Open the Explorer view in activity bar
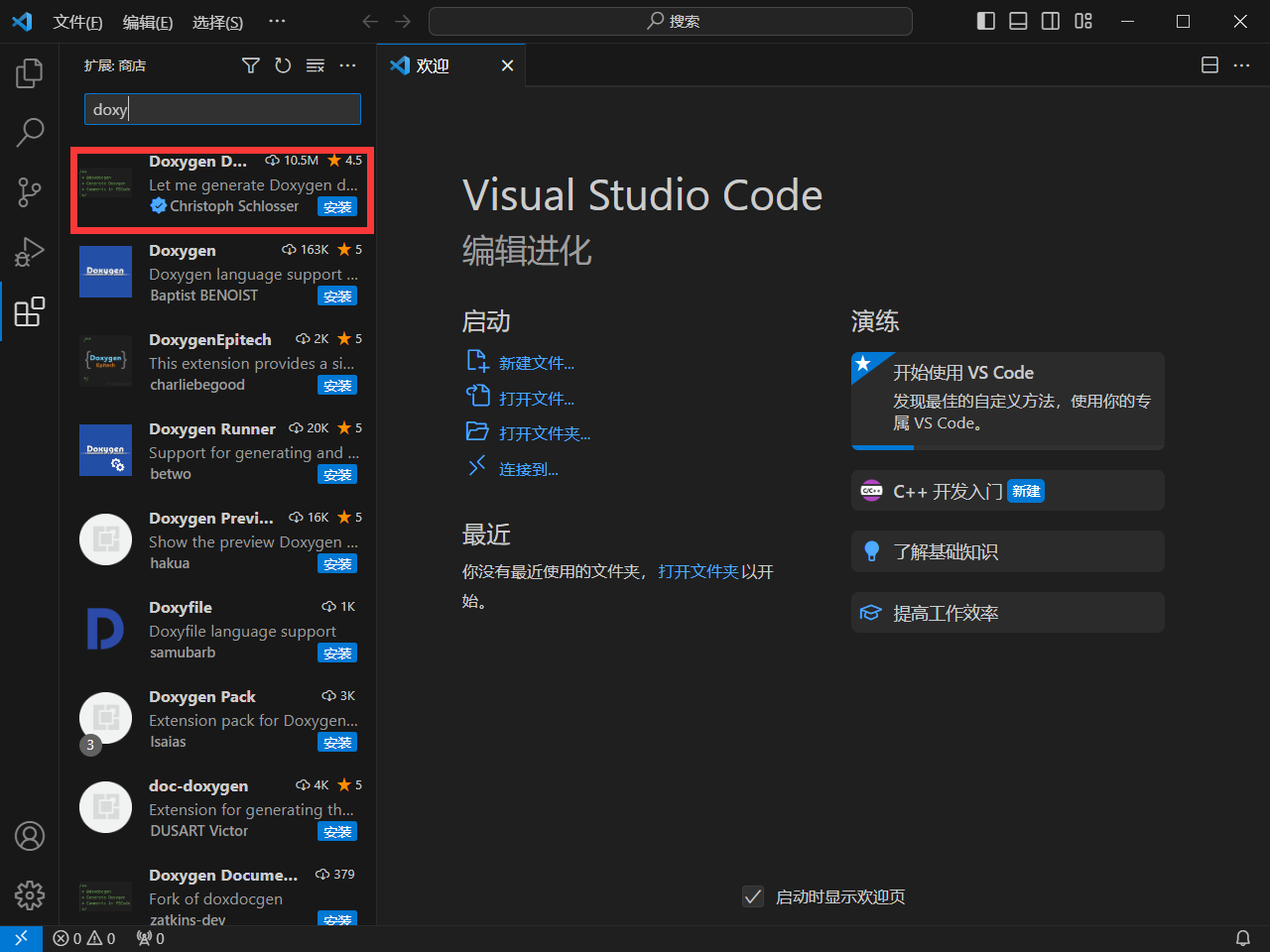 tap(30, 72)
